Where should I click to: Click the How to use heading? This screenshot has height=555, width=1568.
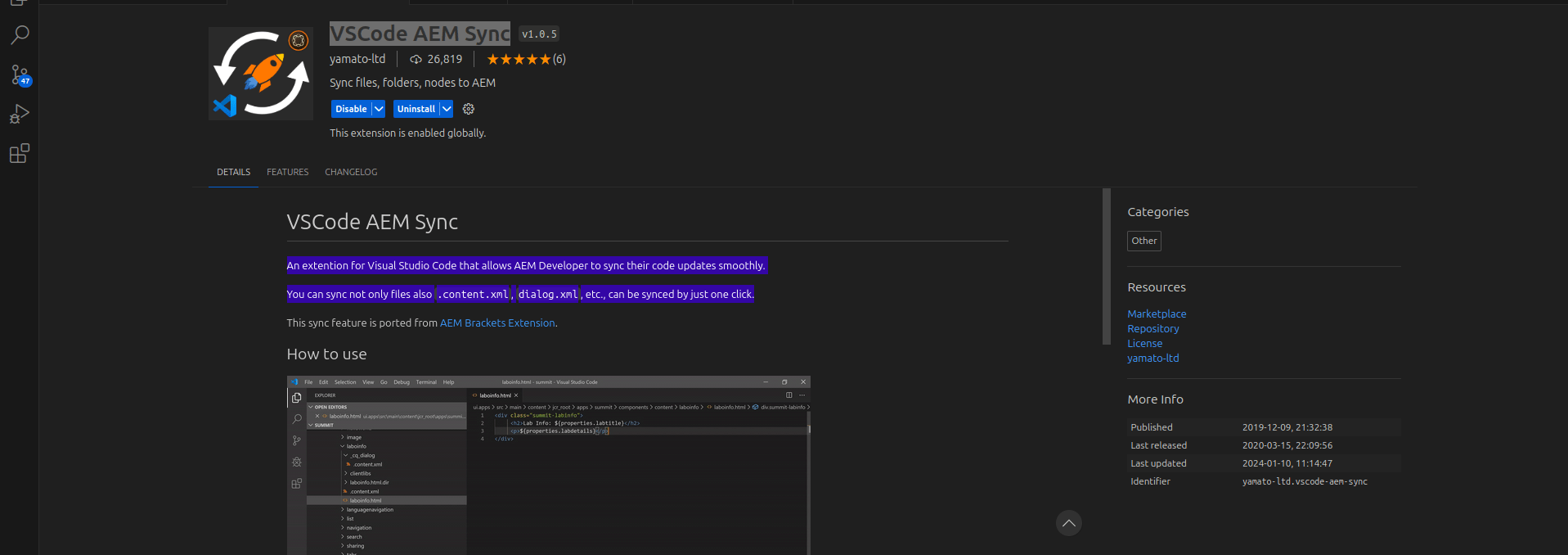[326, 354]
